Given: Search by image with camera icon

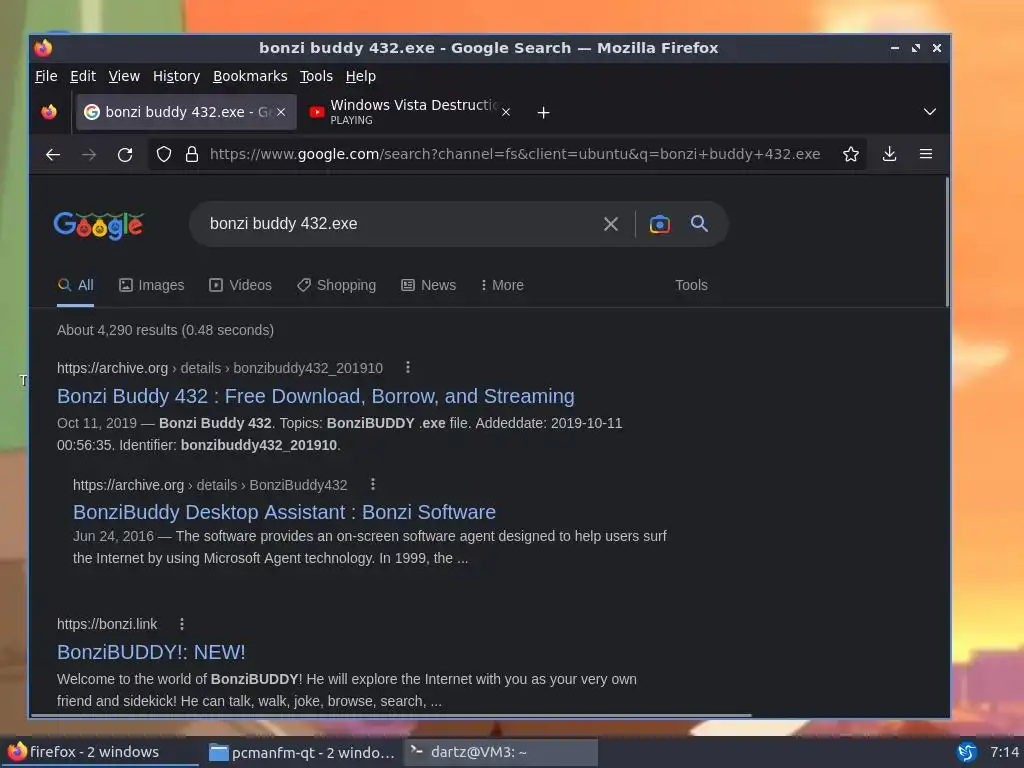Looking at the screenshot, I should click(660, 224).
